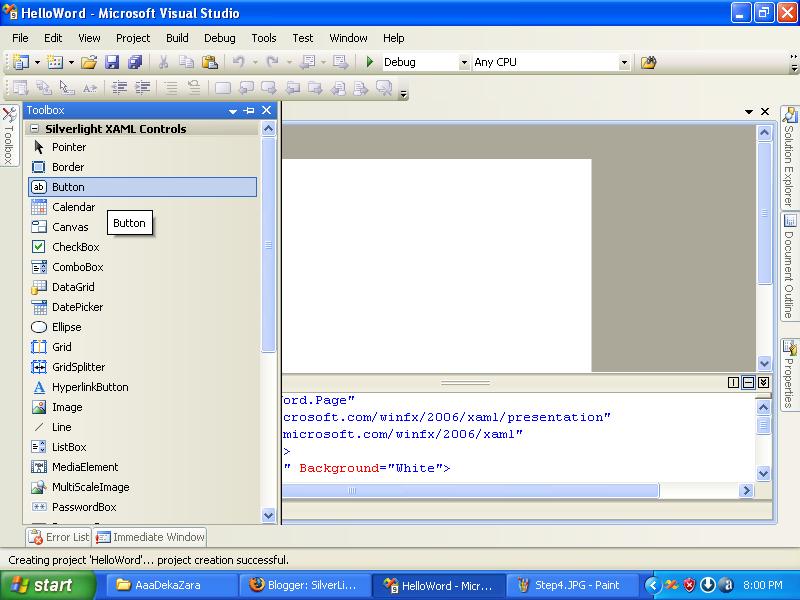Pick the DataGrid control in Toolbox
This screenshot has height=600, width=800.
[143, 287]
